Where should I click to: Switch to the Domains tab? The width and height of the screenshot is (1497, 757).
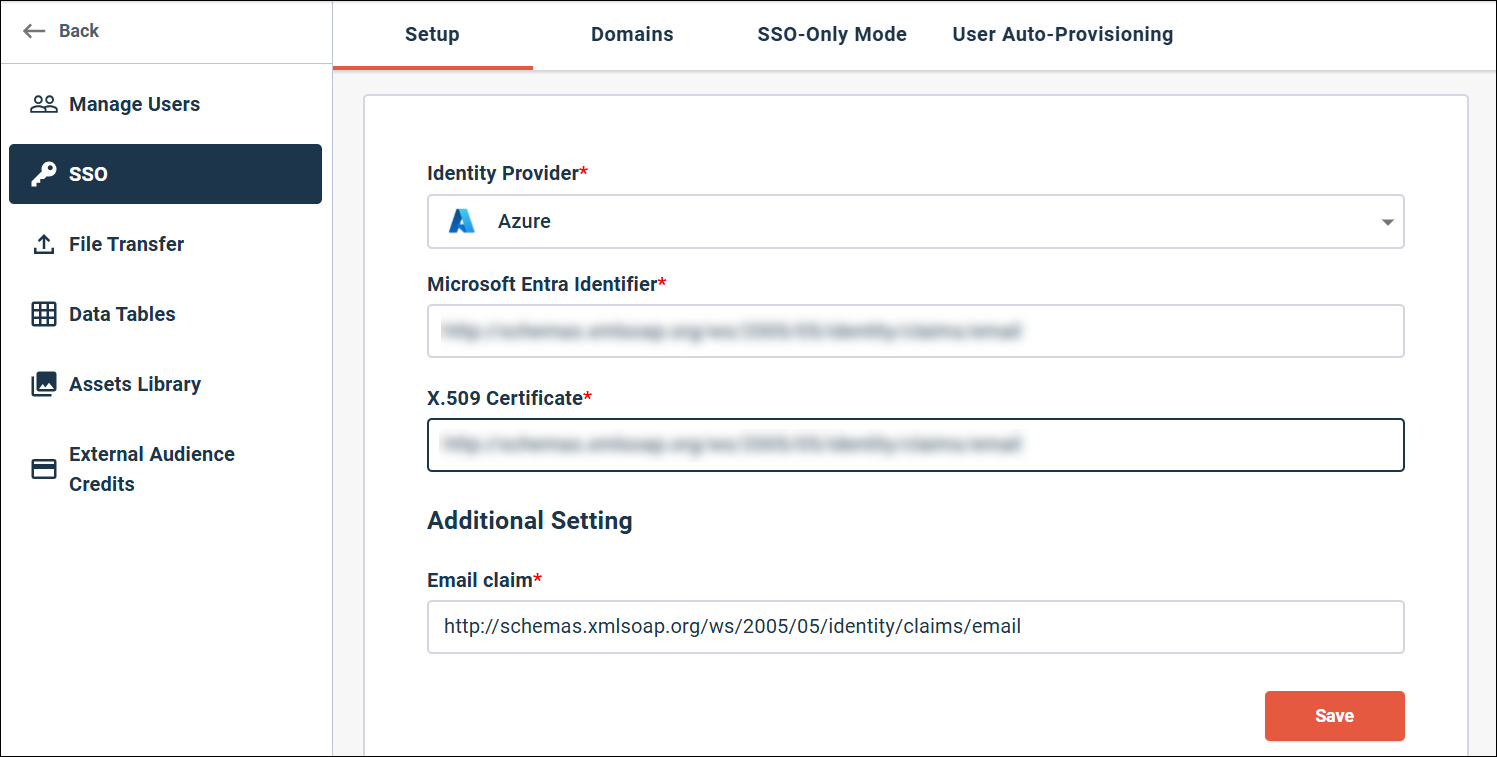click(x=632, y=35)
